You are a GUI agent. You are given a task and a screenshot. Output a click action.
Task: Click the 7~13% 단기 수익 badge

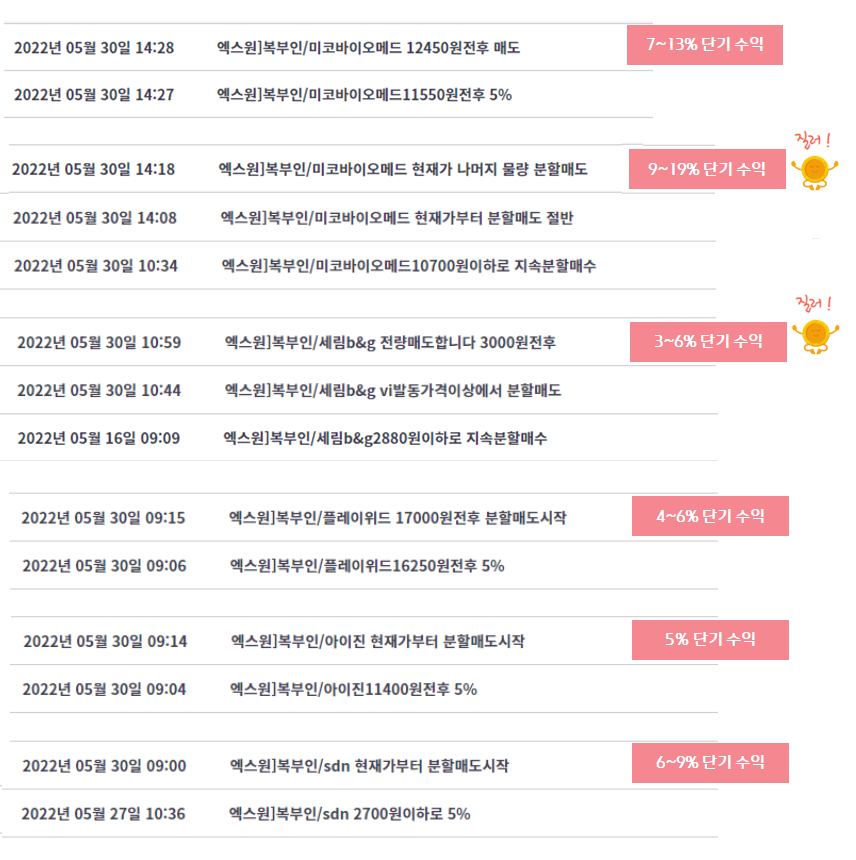click(x=705, y=45)
